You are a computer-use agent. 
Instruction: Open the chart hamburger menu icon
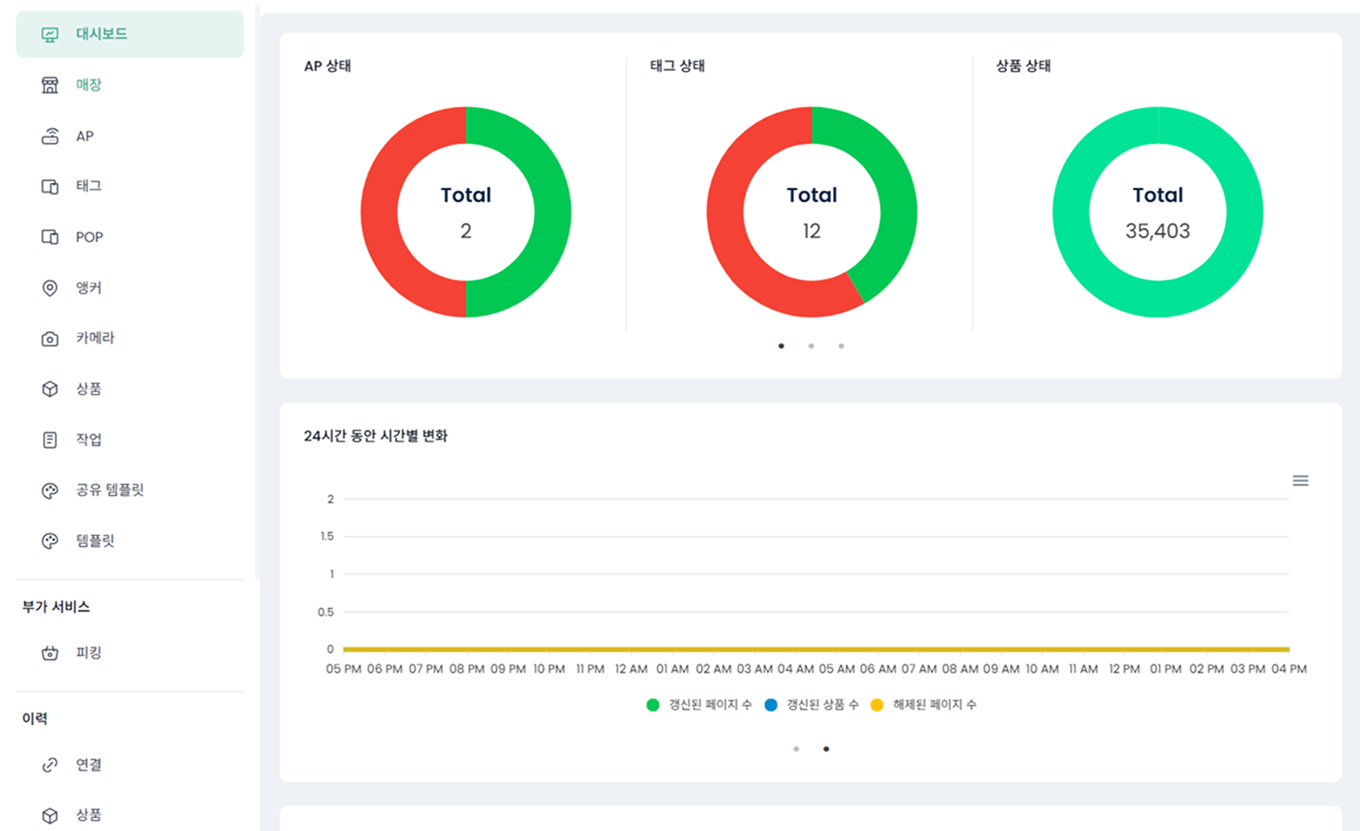[1300, 481]
